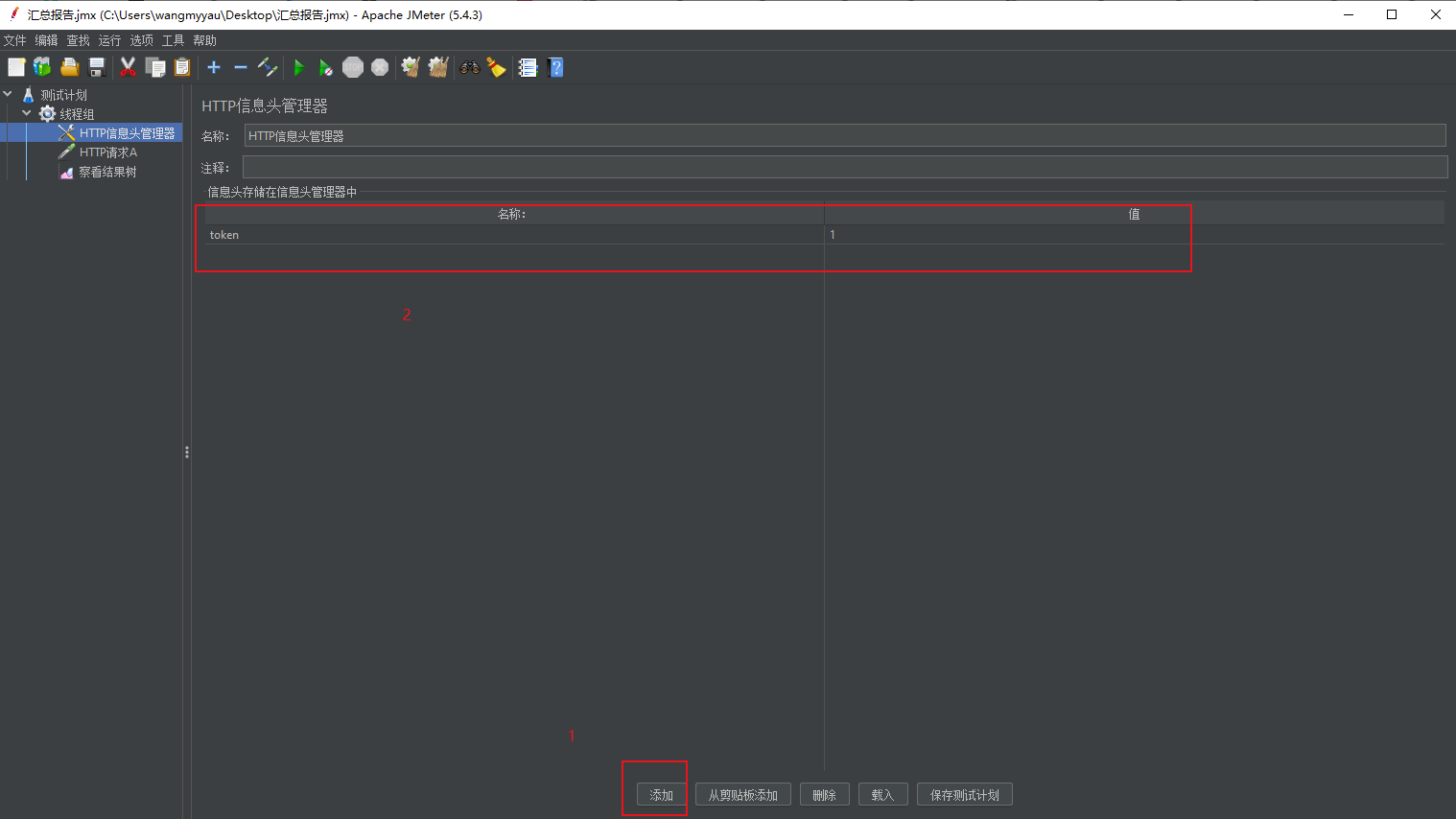
Task: Click the blue minus Collapse All icon
Action: pyautogui.click(x=241, y=67)
